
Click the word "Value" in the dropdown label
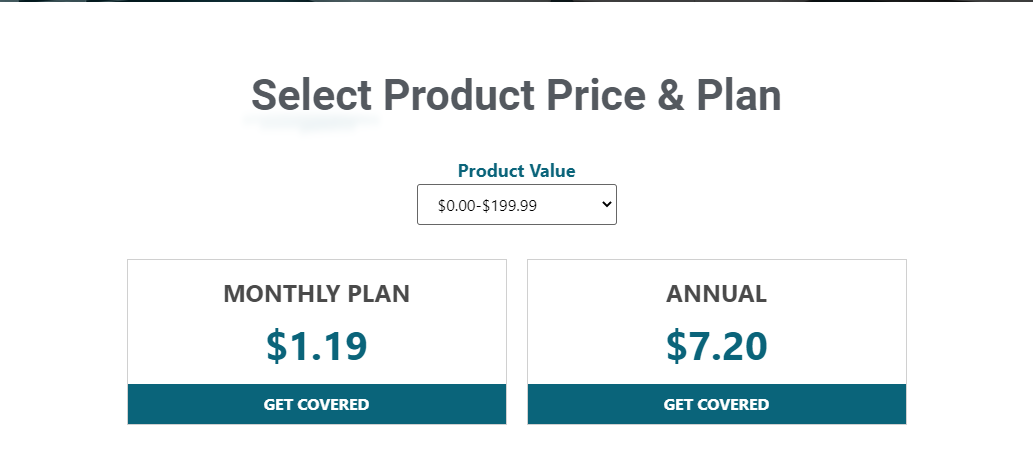551,171
